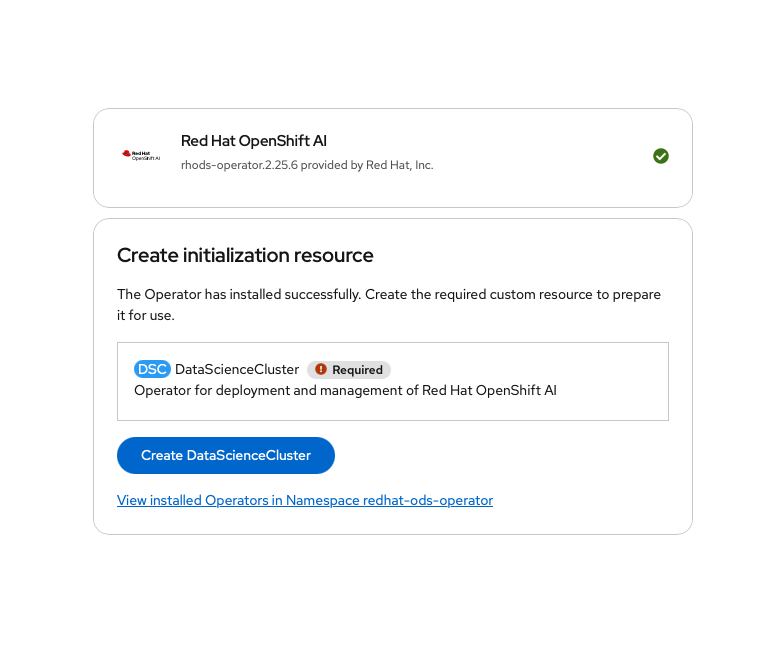Click the Red Hat OpenShift AI logo
This screenshot has height=655, width=766.
141,155
